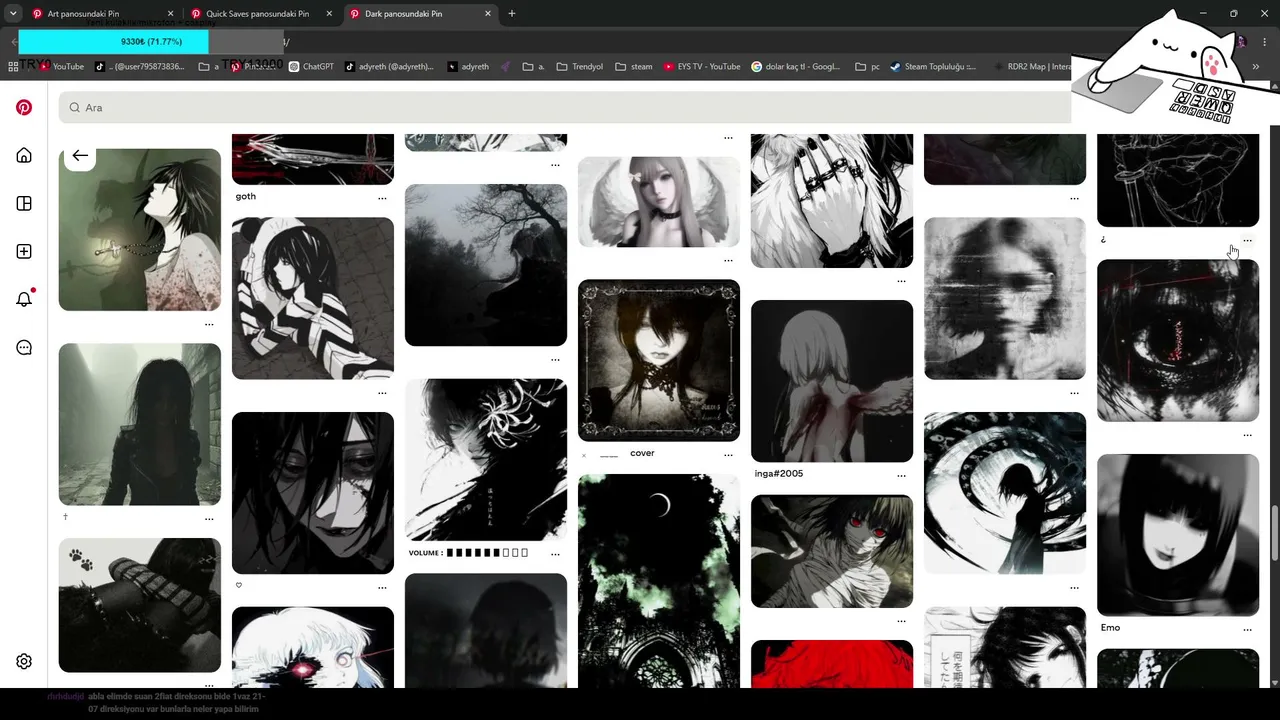Click the 'inga#2005' pin title
Viewport: 1280px width, 720px height.
point(779,473)
